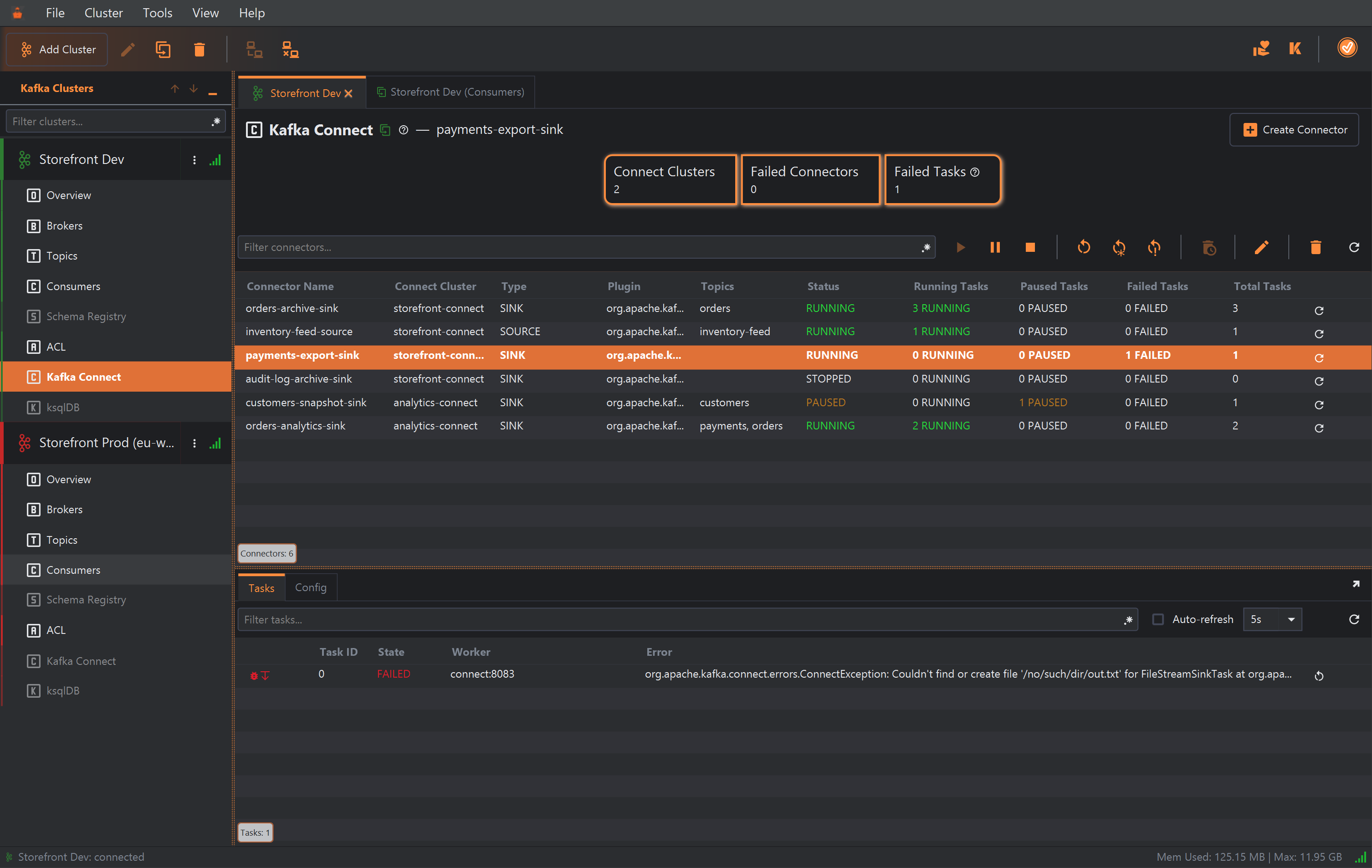The image size is (1372, 868).
Task: Refresh the connectors list
Action: [x=1354, y=247]
